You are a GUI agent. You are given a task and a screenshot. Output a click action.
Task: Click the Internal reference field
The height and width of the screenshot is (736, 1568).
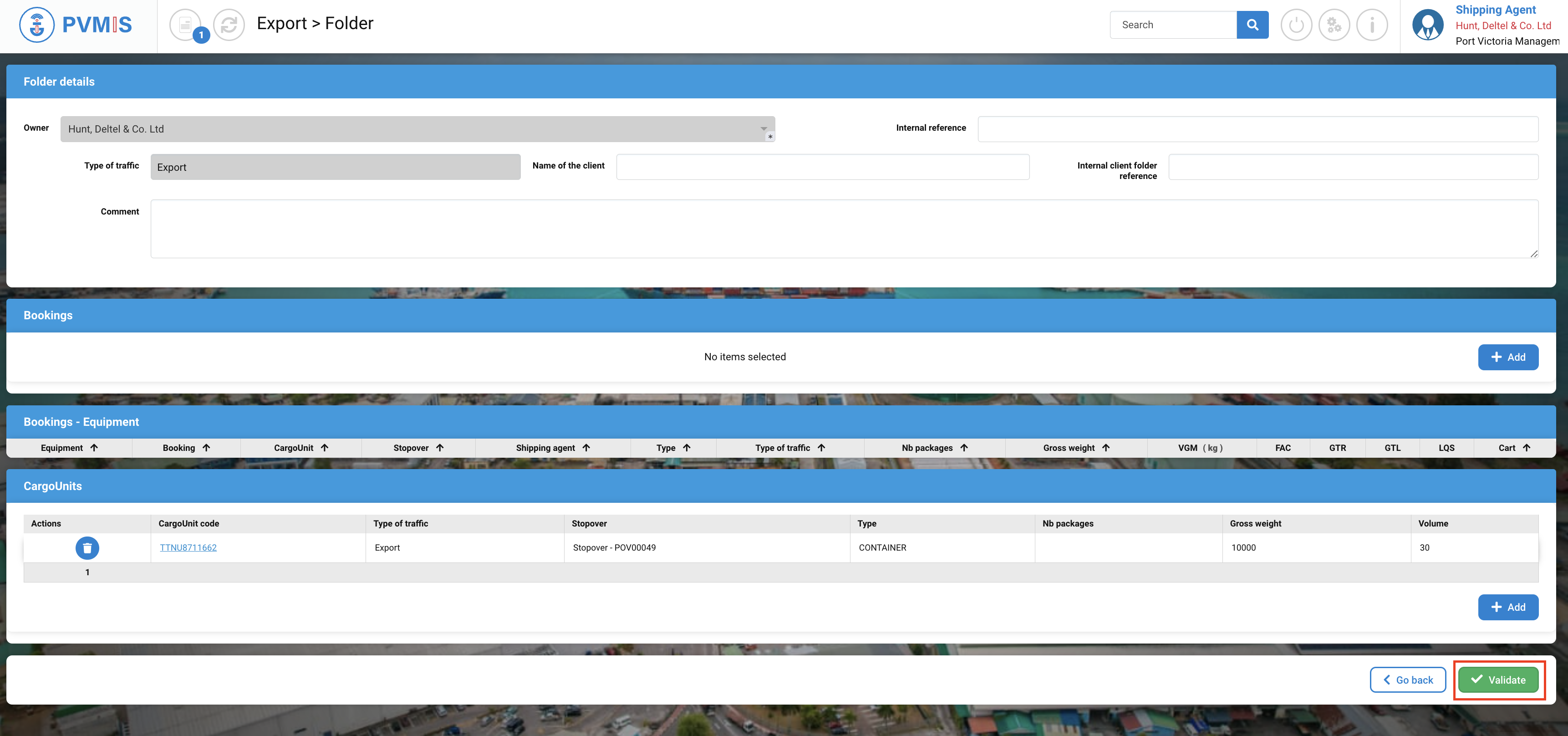point(1257,129)
